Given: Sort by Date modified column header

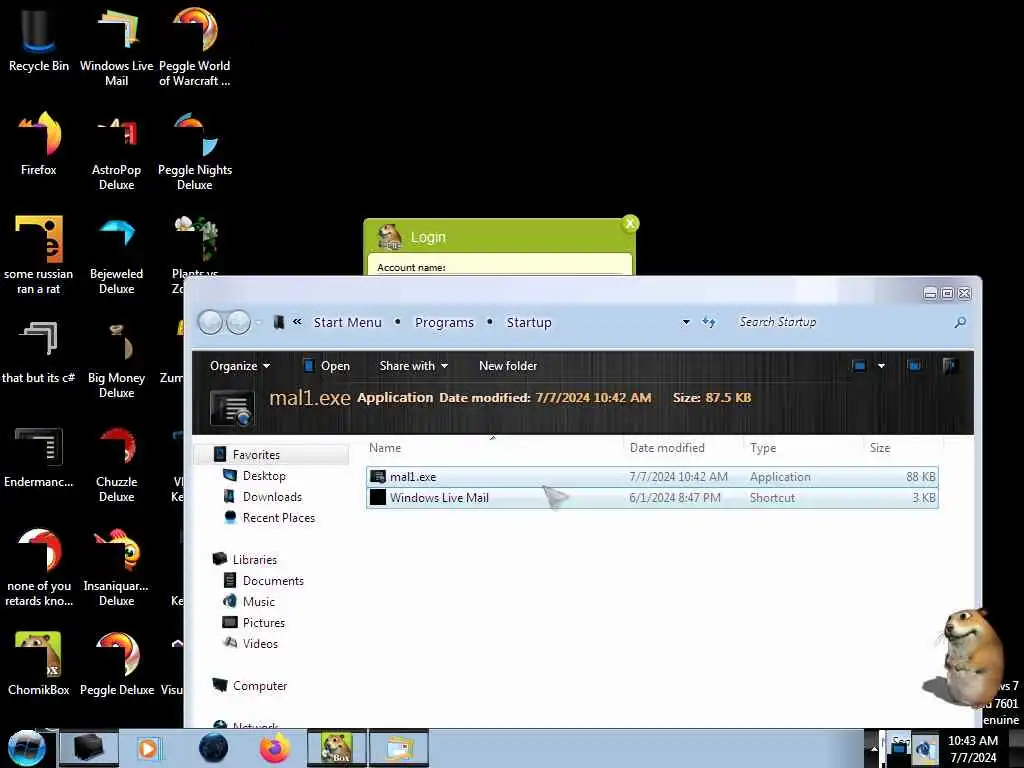Looking at the screenshot, I should coord(683,448).
